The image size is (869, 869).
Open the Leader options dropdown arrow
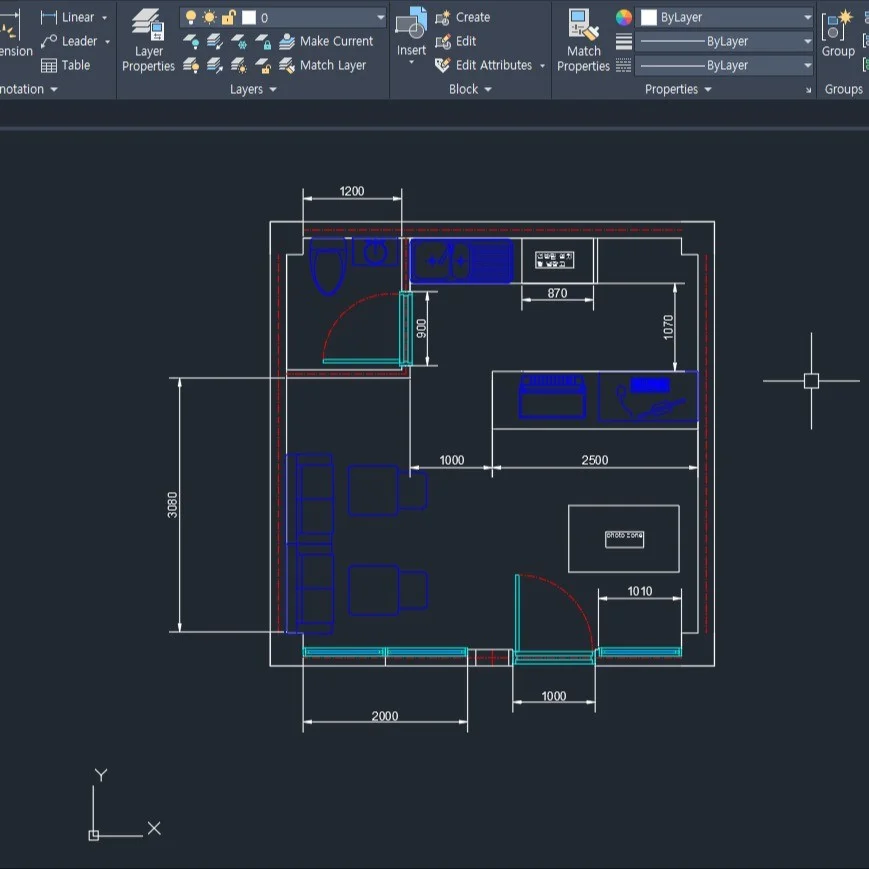click(x=108, y=42)
